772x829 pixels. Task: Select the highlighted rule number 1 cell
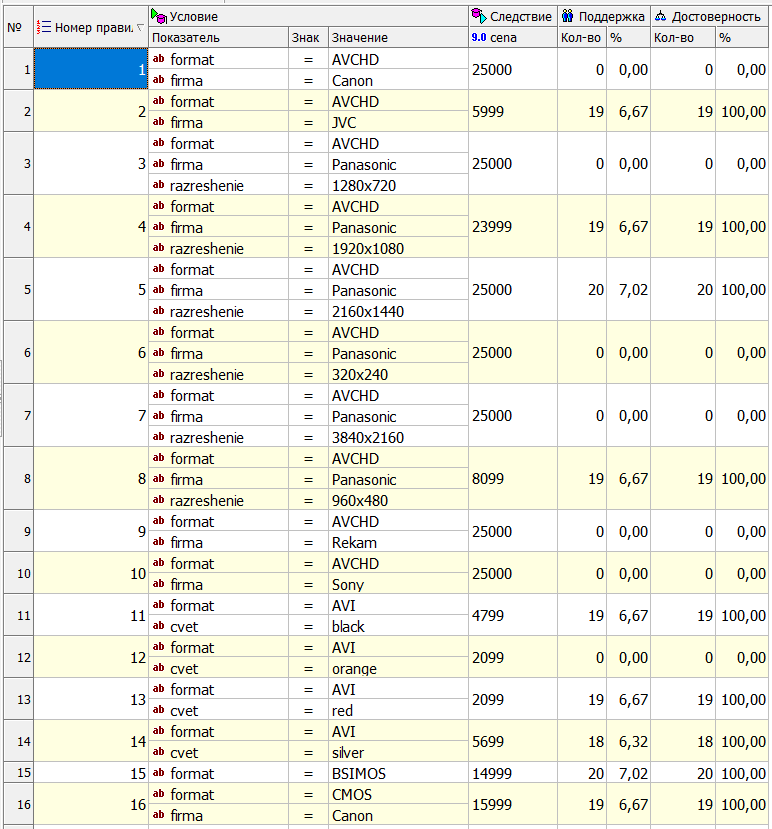tap(91, 69)
